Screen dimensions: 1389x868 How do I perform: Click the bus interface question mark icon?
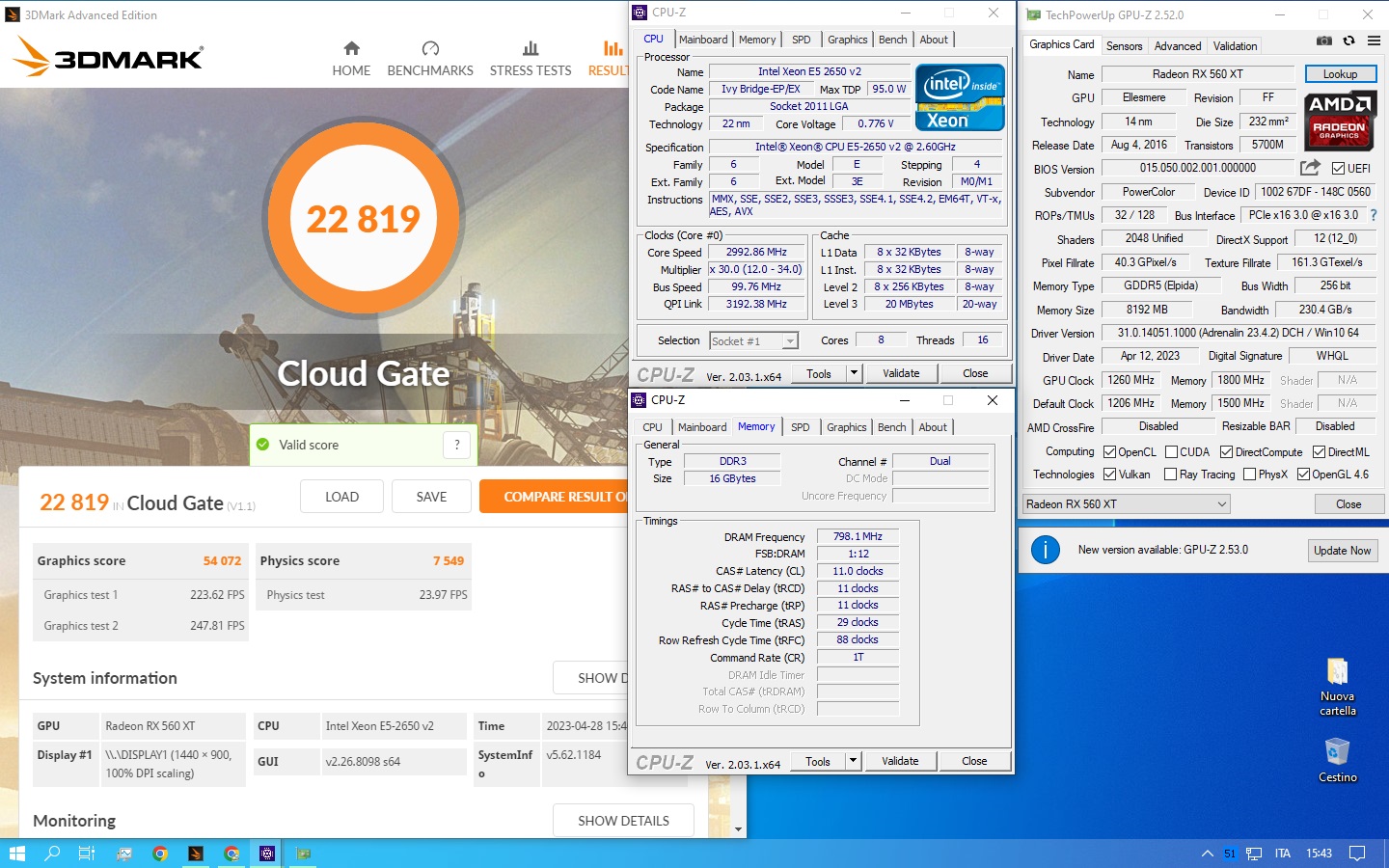[x=1374, y=215]
